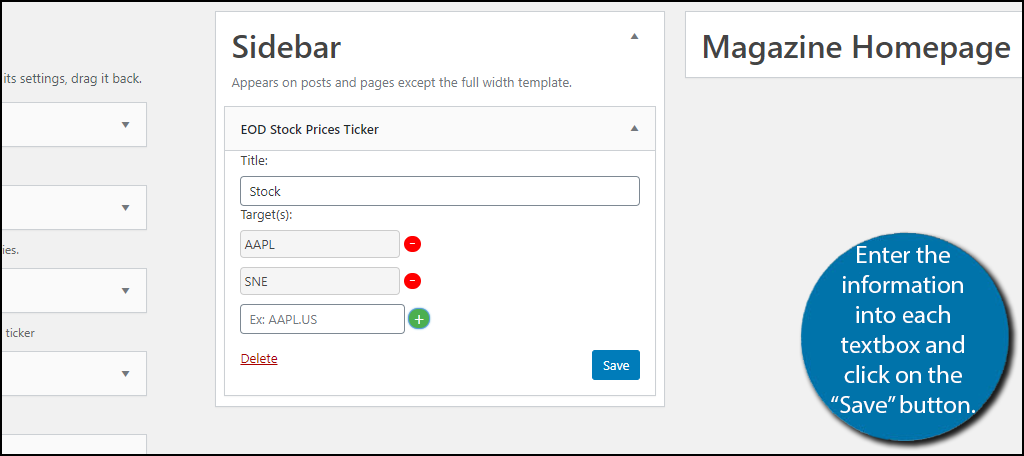This screenshot has width=1024, height=456.
Task: Select the SNE target textbox
Action: pyautogui.click(x=320, y=281)
